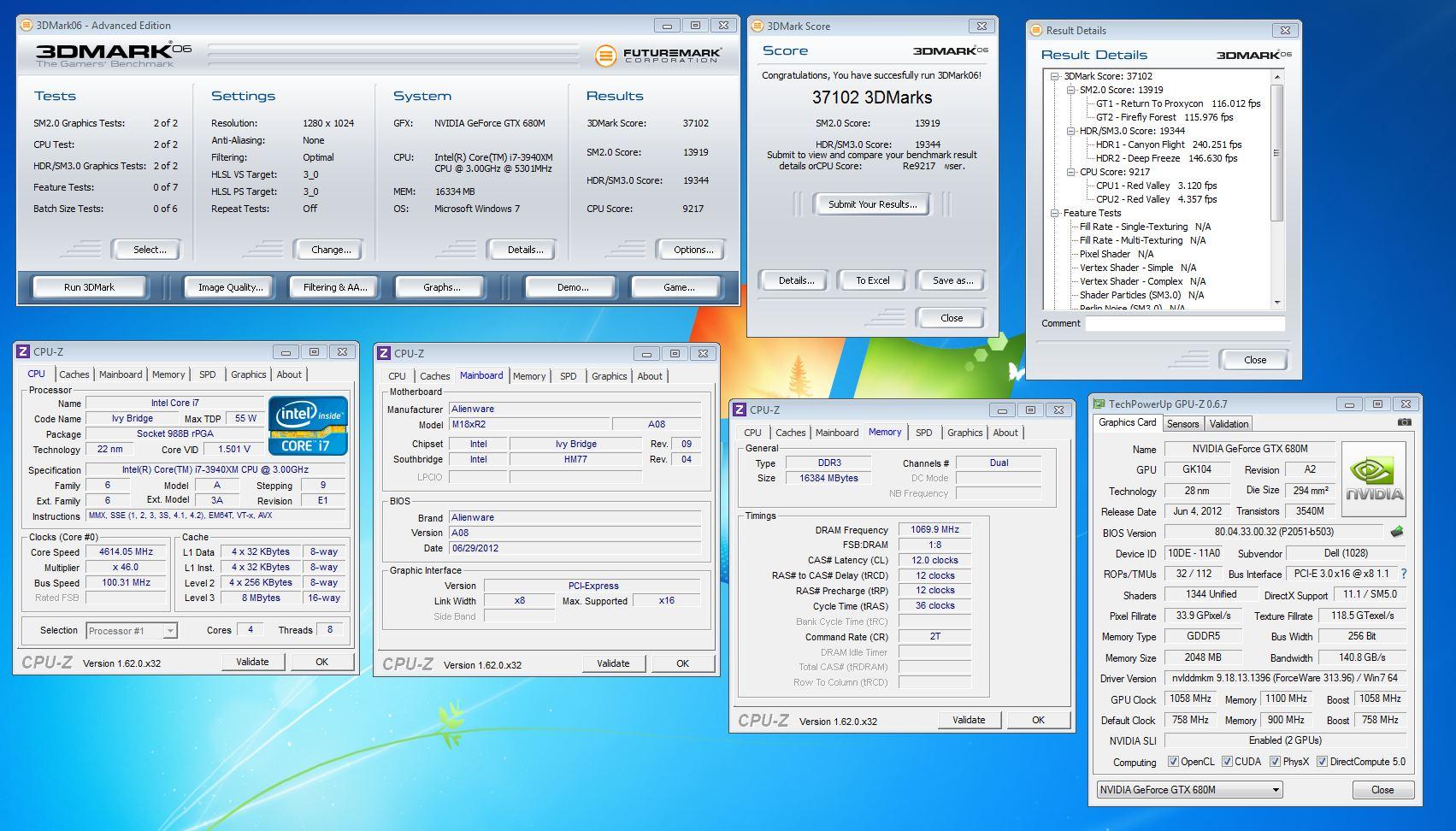Viewport: 1456px width, 831px height.
Task: Click the Options button under Results
Action: [x=693, y=250]
